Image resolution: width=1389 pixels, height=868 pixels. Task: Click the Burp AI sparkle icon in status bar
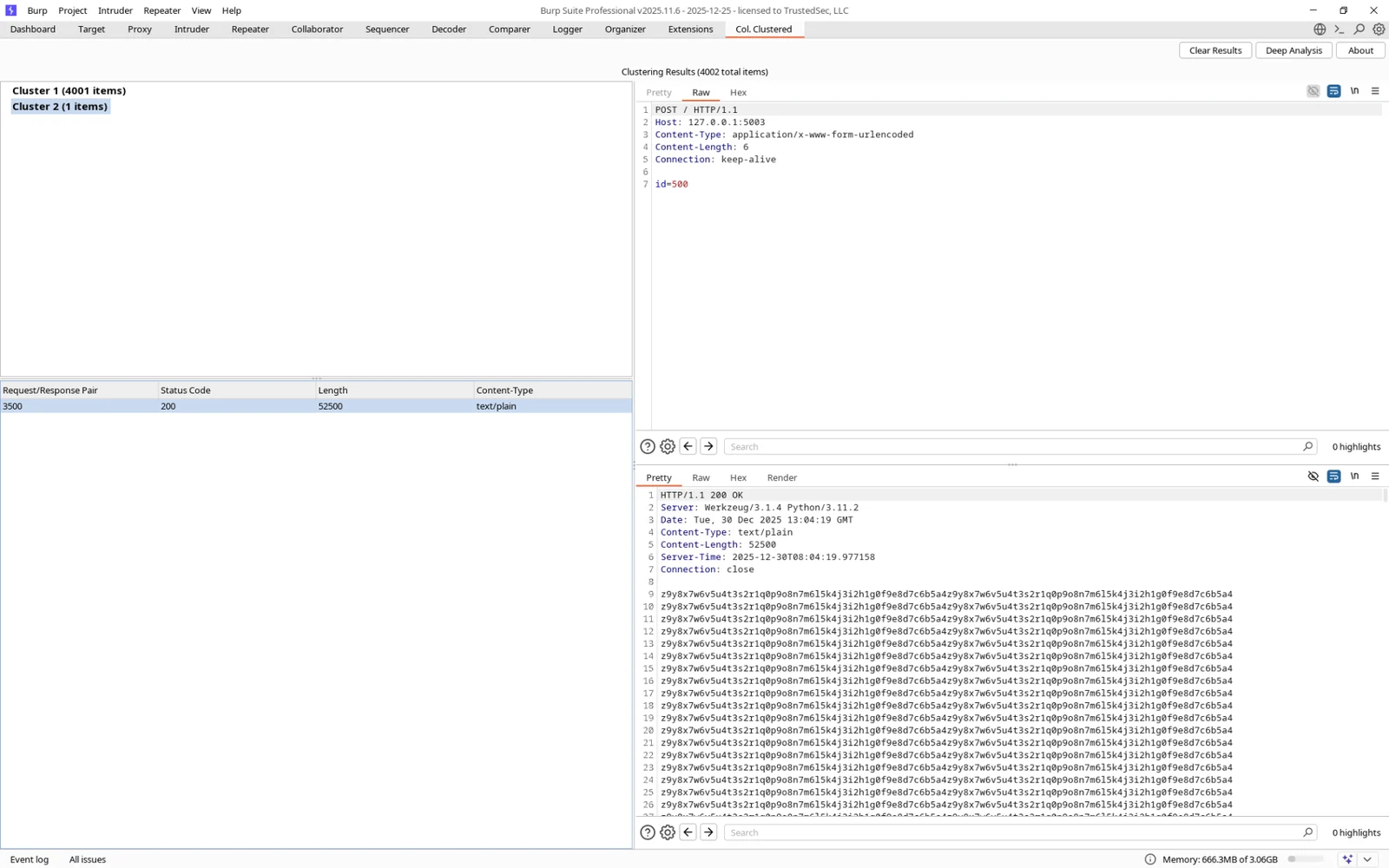click(x=1347, y=859)
